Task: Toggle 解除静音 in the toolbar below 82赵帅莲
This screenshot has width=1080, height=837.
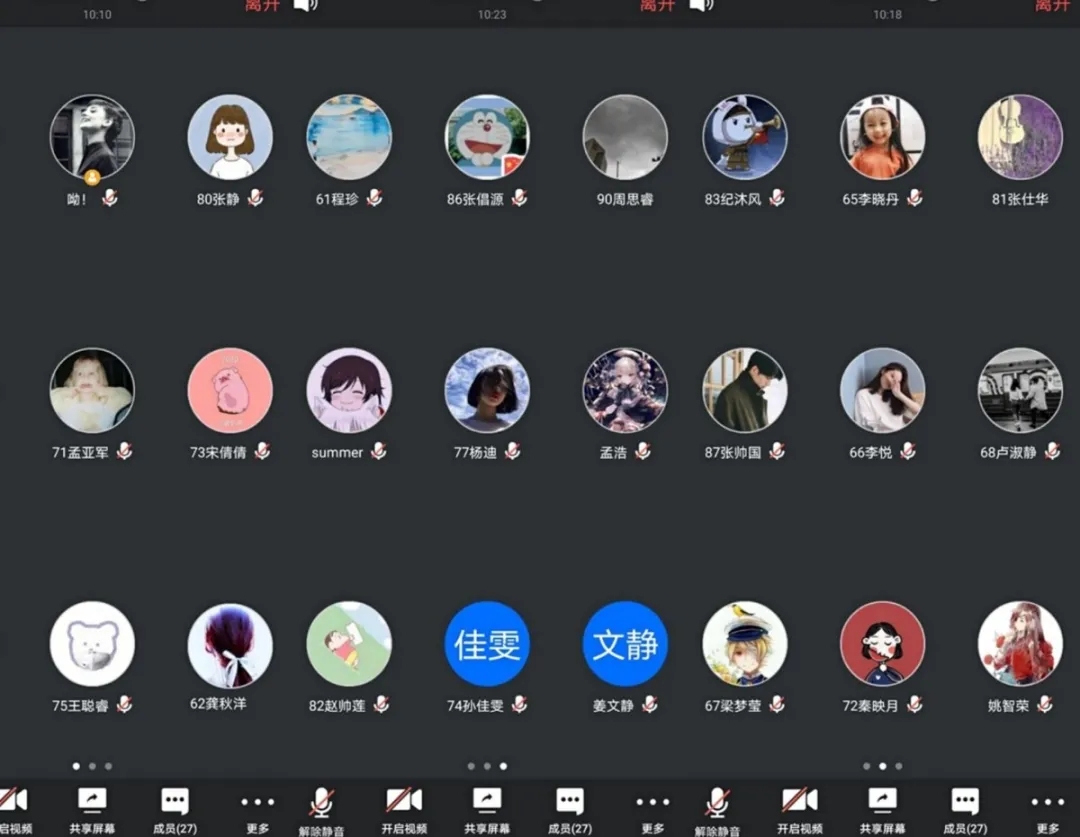Action: point(321,808)
